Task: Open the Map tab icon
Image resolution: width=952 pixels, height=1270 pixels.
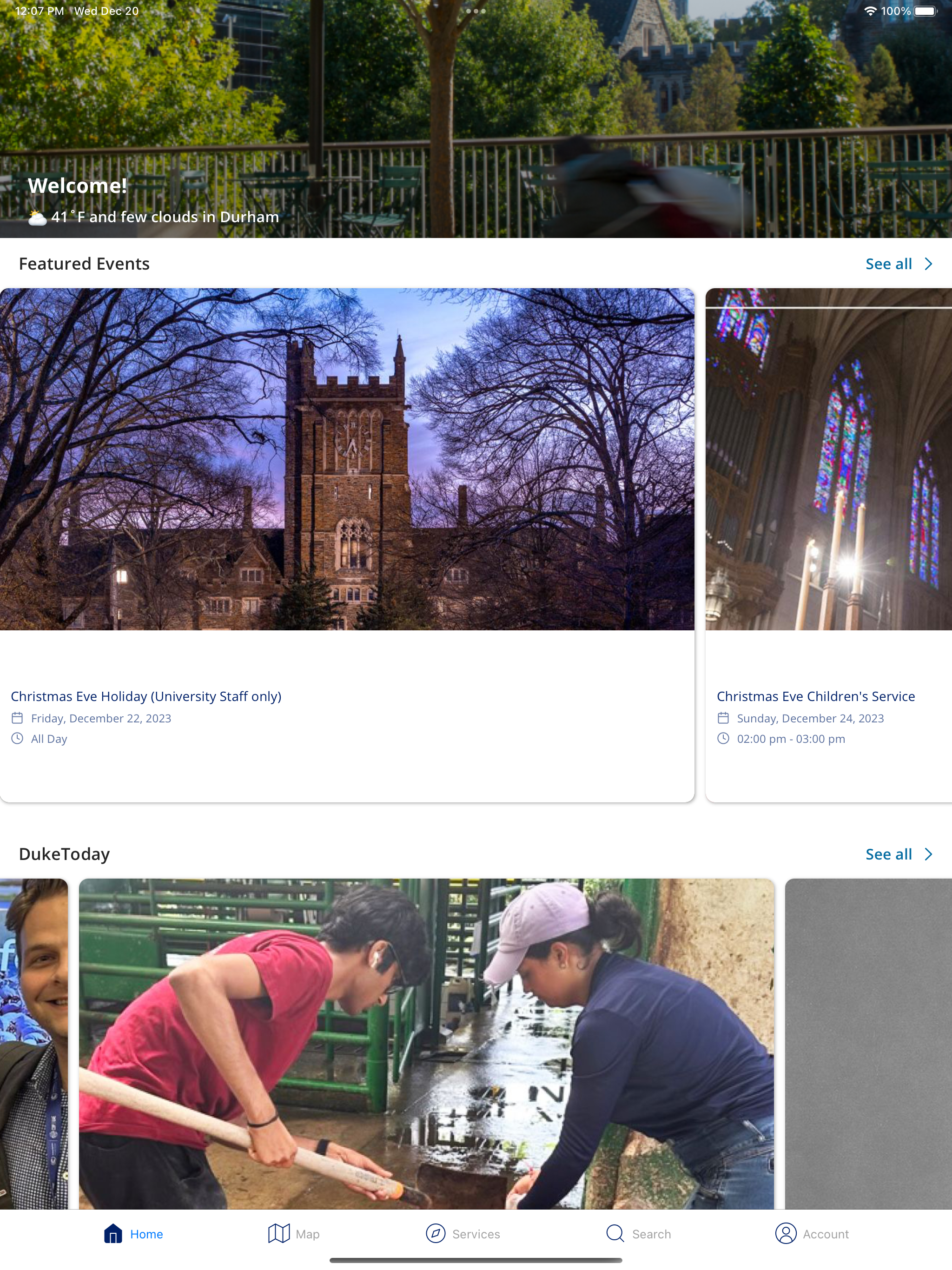Action: tap(279, 1233)
